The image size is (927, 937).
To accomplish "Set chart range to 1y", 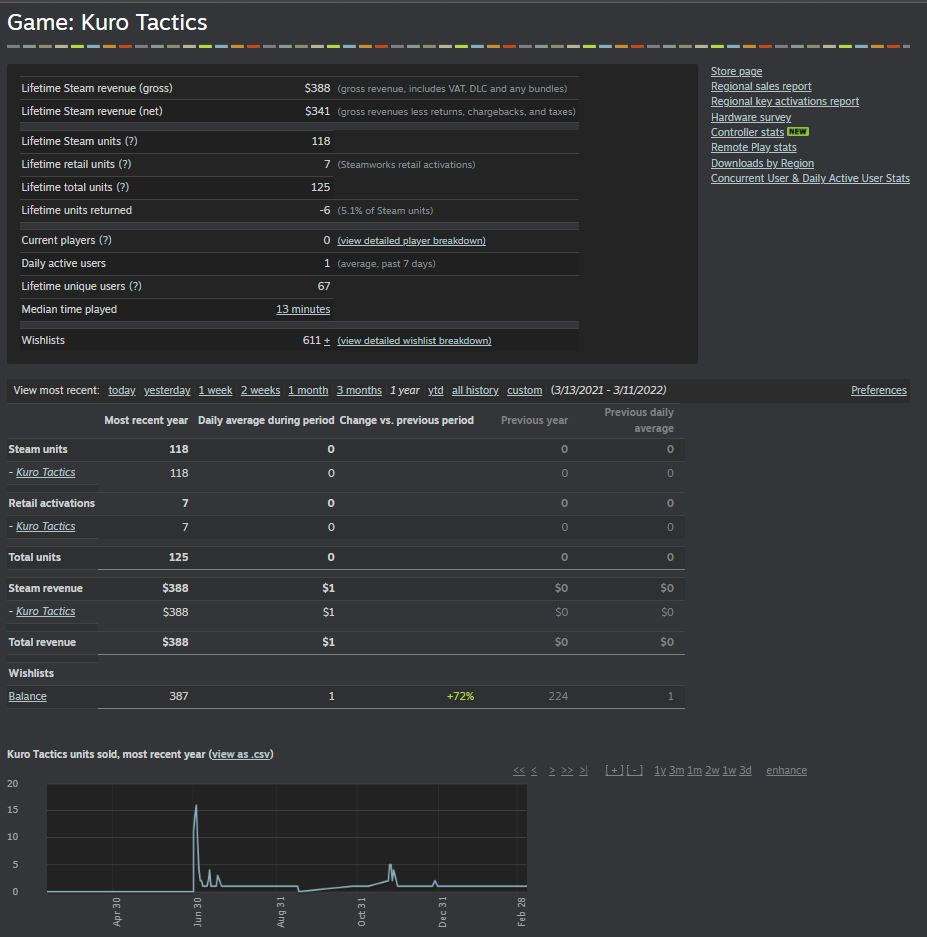I will [660, 770].
